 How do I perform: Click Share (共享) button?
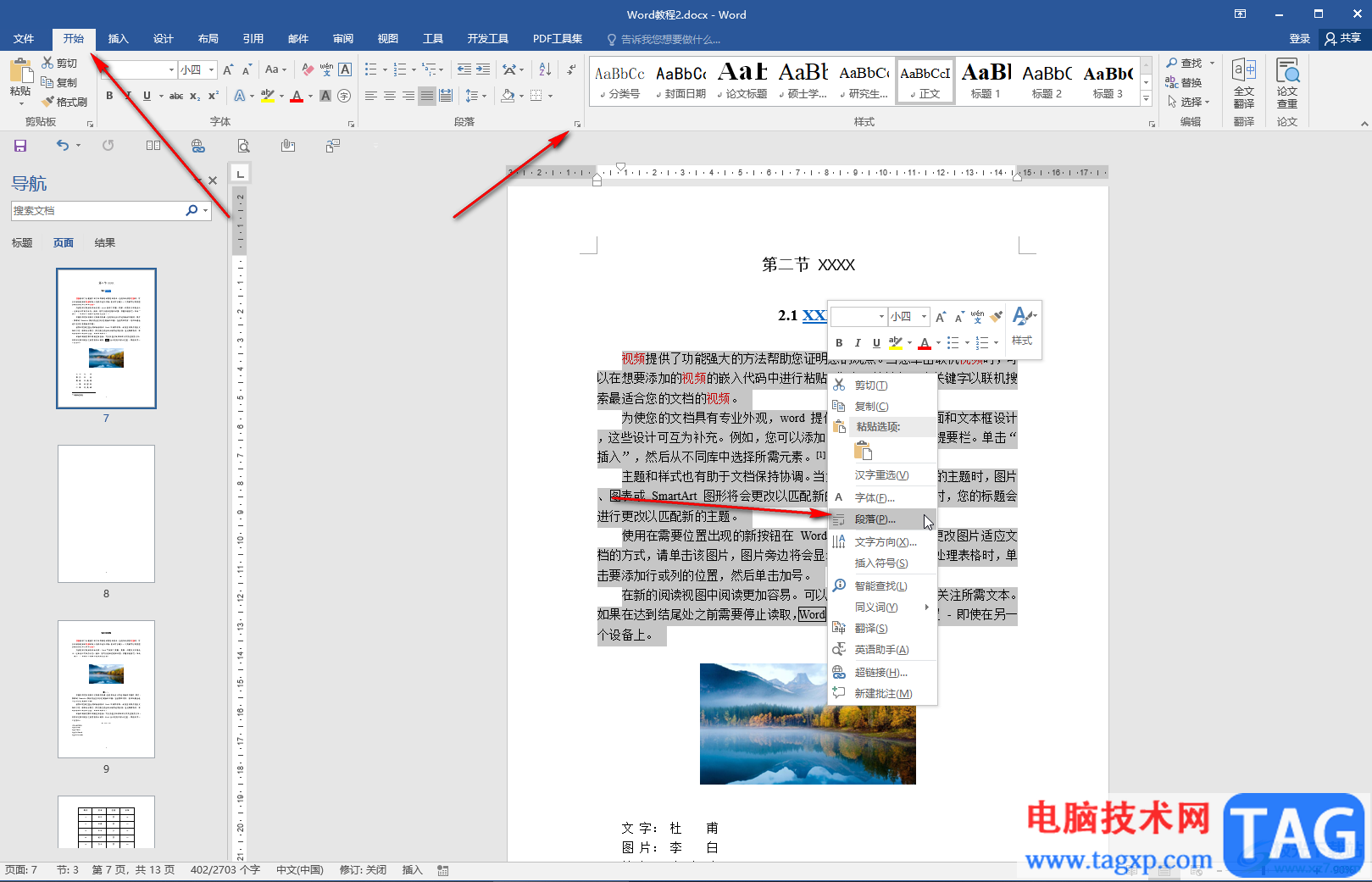click(x=1343, y=39)
